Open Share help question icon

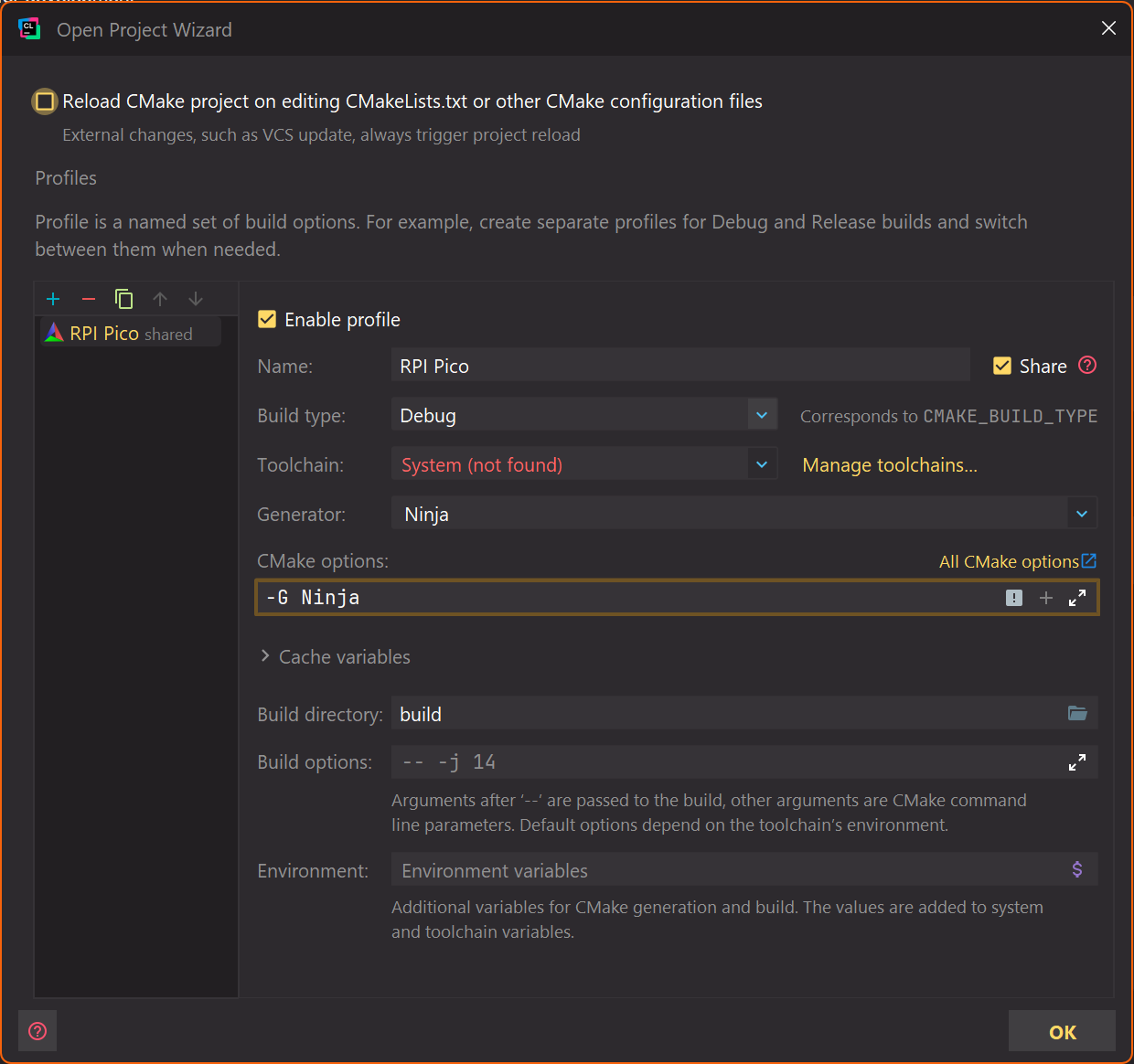1087,365
